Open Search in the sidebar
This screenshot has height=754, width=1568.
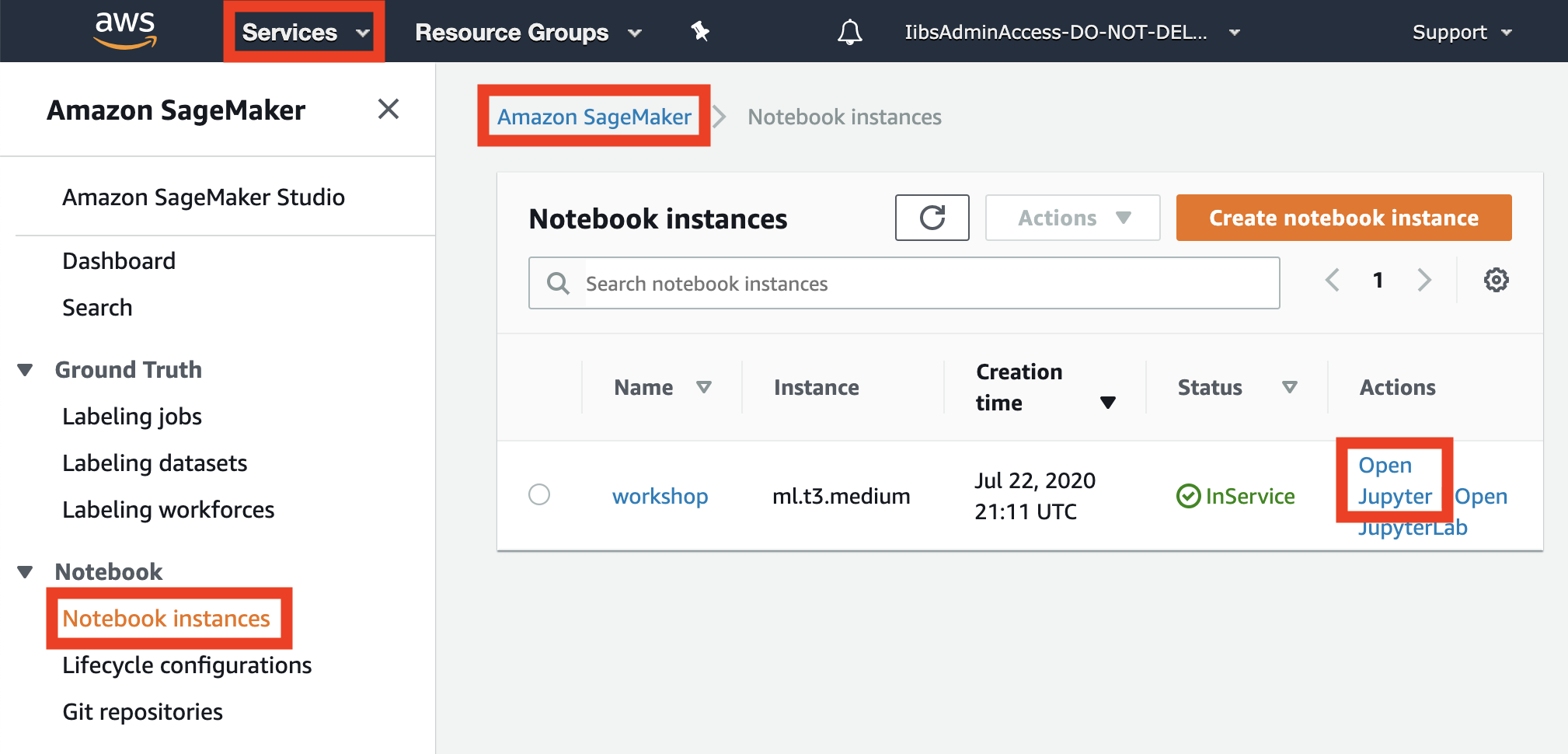tap(97, 308)
